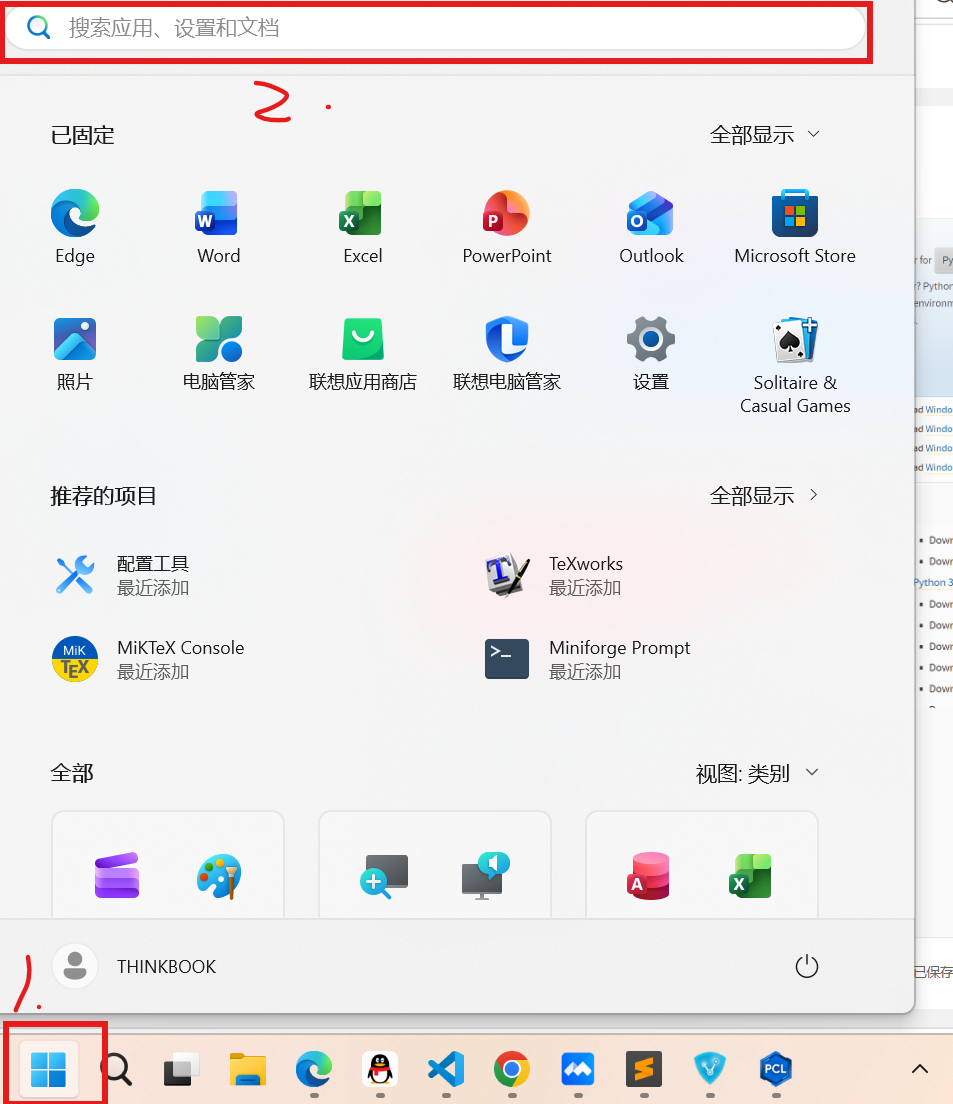Open the monitor-with-speaker icon in All section
The height and width of the screenshot is (1104, 953).
(x=486, y=876)
